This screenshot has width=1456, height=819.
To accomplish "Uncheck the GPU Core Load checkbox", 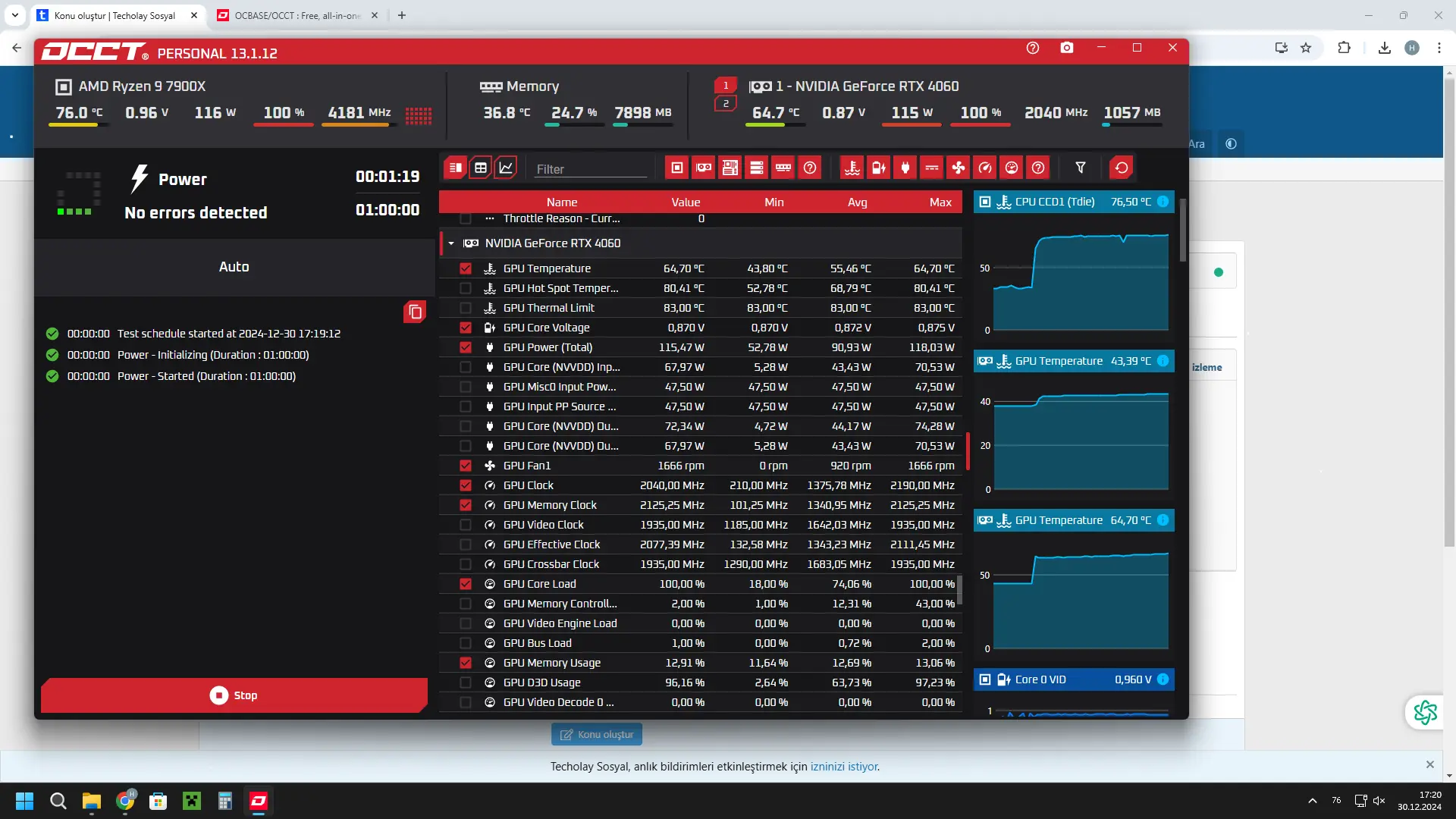I will pos(466,584).
